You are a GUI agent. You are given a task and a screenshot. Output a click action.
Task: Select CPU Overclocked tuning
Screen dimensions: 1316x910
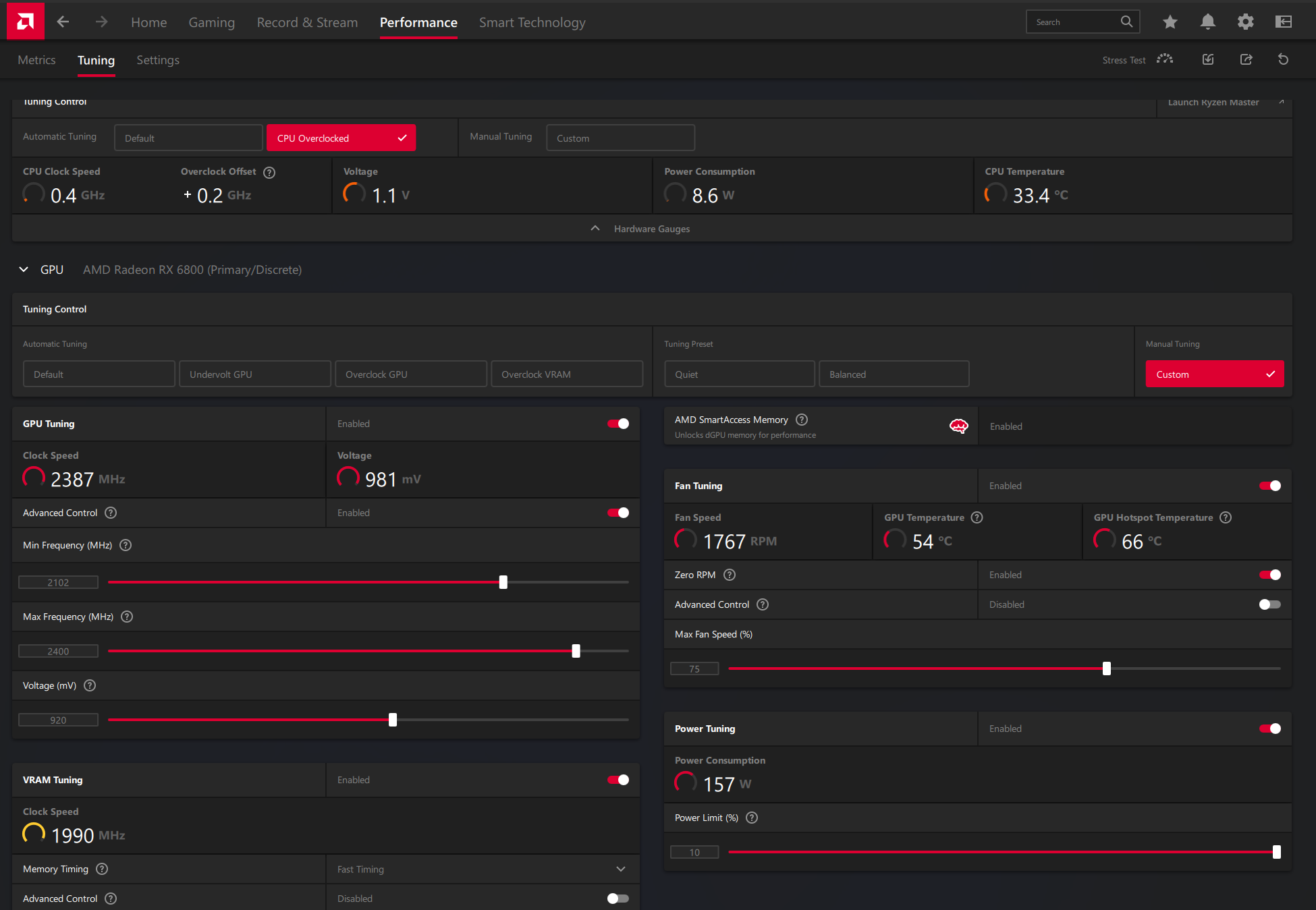(341, 138)
